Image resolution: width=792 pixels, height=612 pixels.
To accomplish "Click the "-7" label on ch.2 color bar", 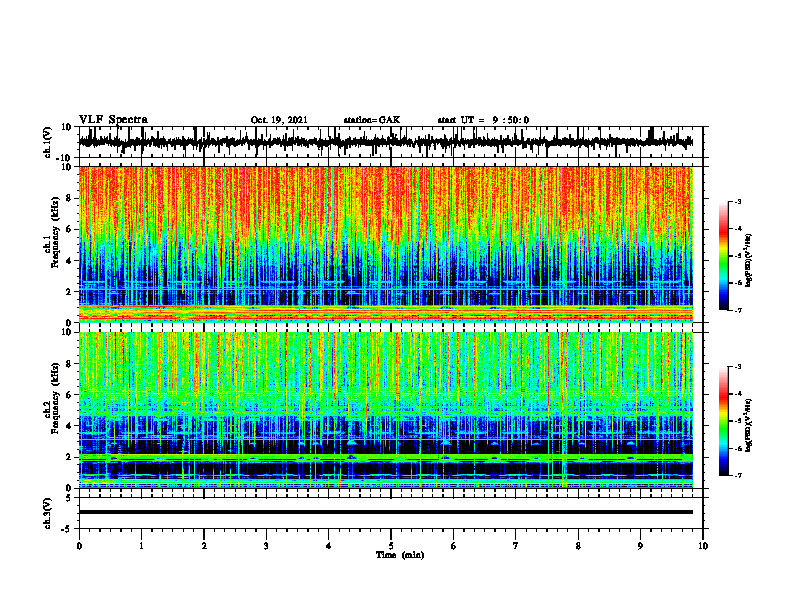I will (738, 475).
